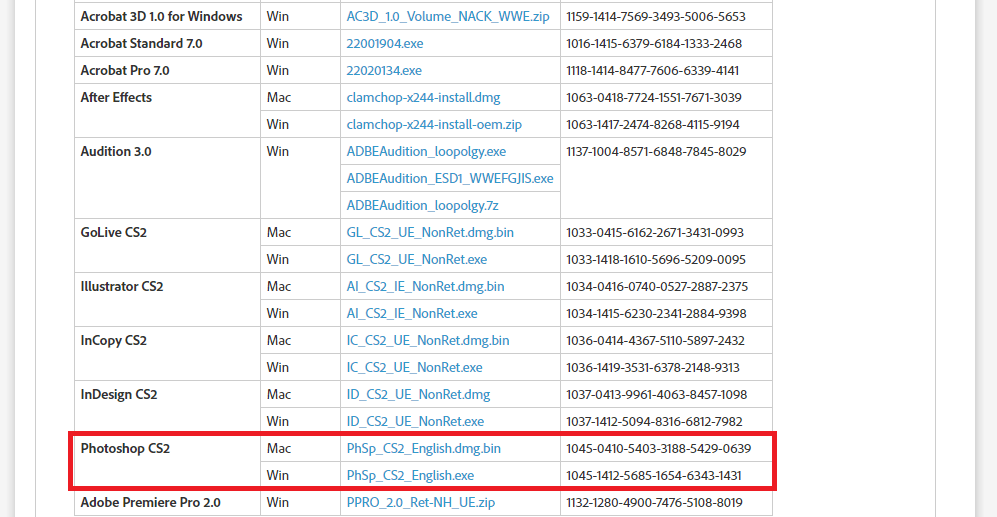Download GL_CS2_UE_NonRet.dmg.bin for Mac
This screenshot has width=997, height=517.
click(430, 233)
